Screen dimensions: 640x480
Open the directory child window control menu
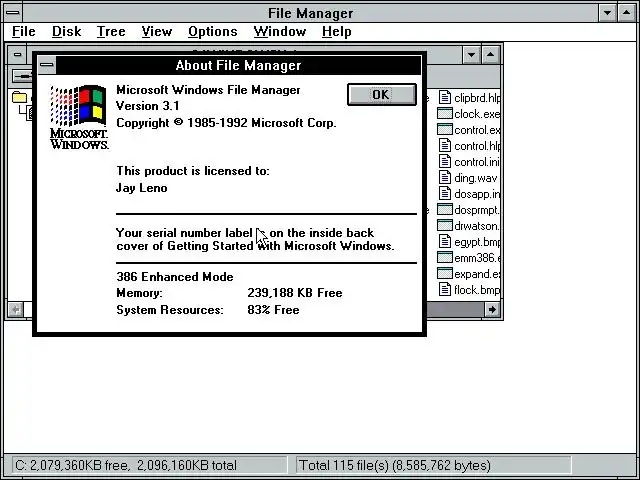click(x=17, y=54)
